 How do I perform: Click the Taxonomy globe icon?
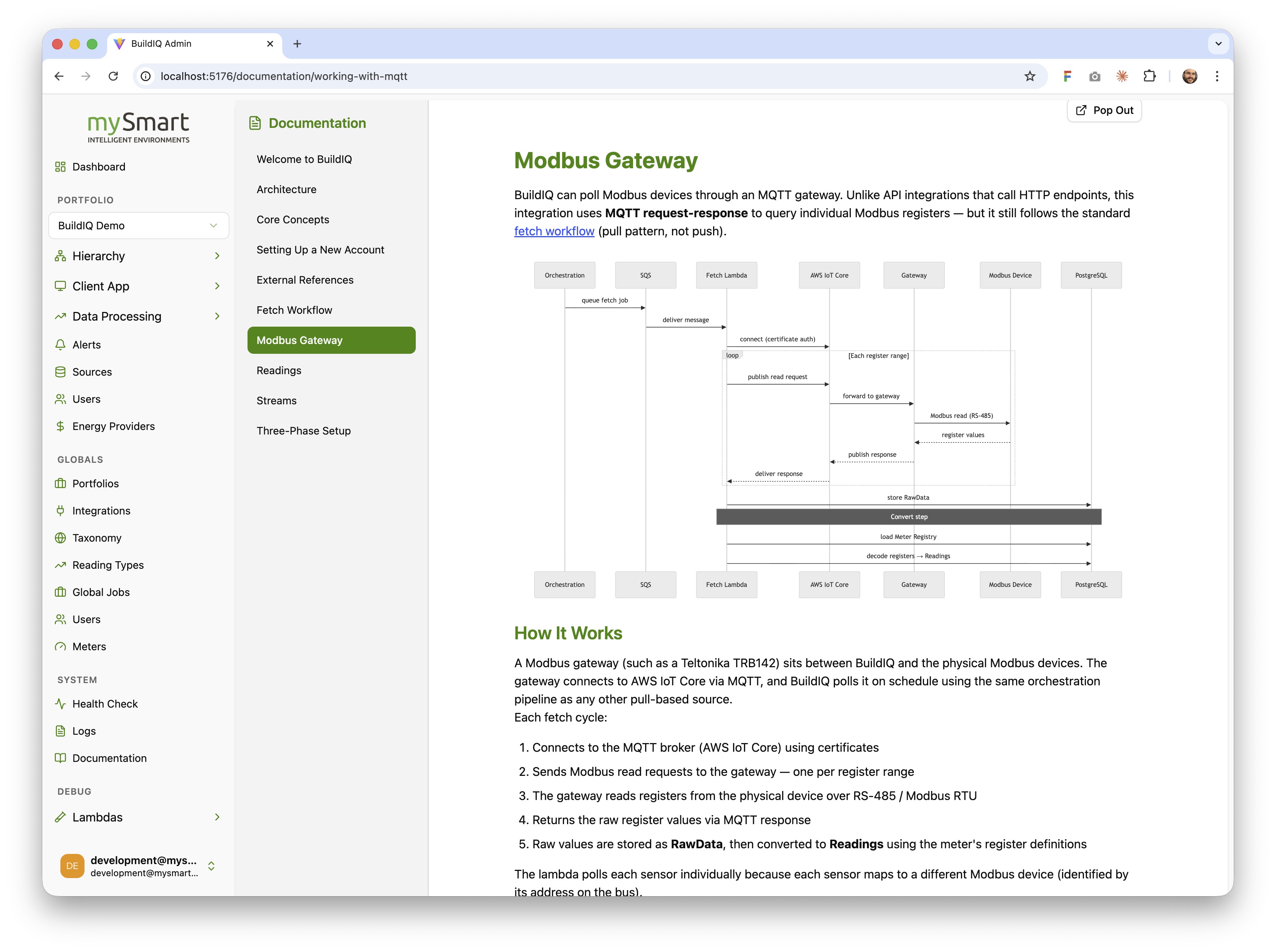click(x=60, y=537)
